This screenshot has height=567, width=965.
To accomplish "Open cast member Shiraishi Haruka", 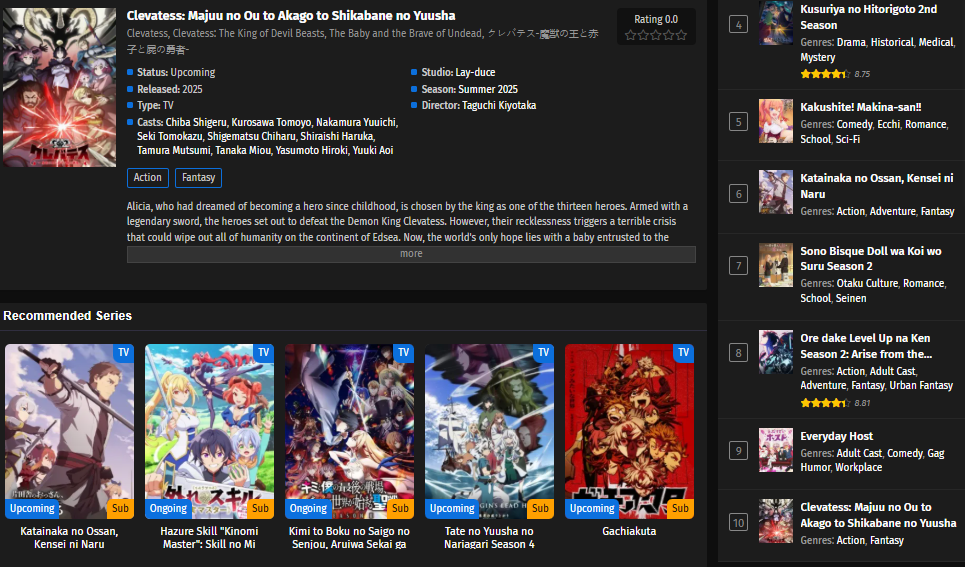I will [337, 136].
